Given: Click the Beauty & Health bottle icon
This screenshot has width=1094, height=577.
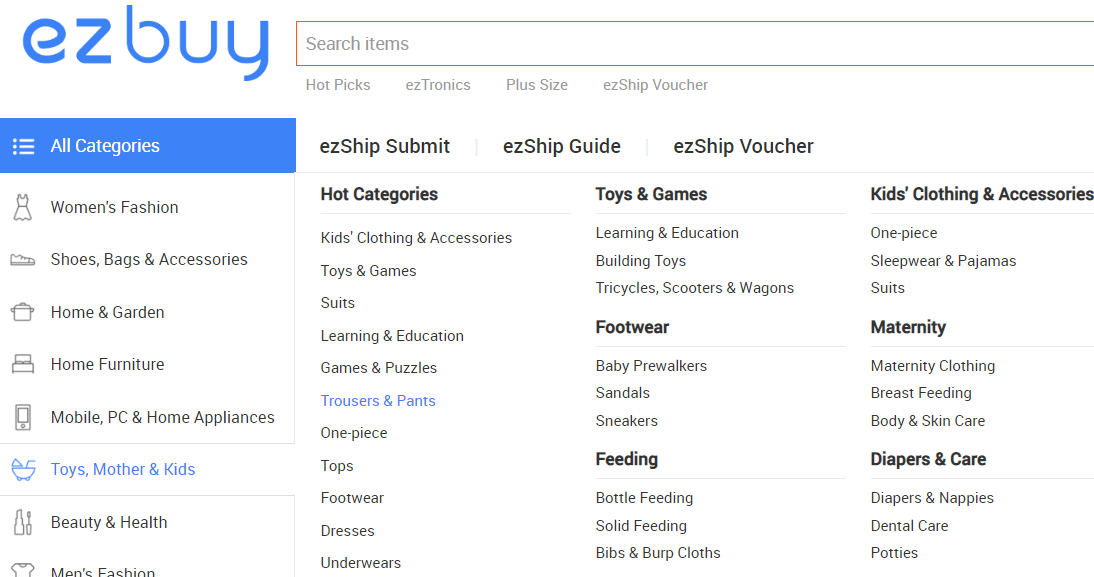Looking at the screenshot, I should click(x=22, y=522).
